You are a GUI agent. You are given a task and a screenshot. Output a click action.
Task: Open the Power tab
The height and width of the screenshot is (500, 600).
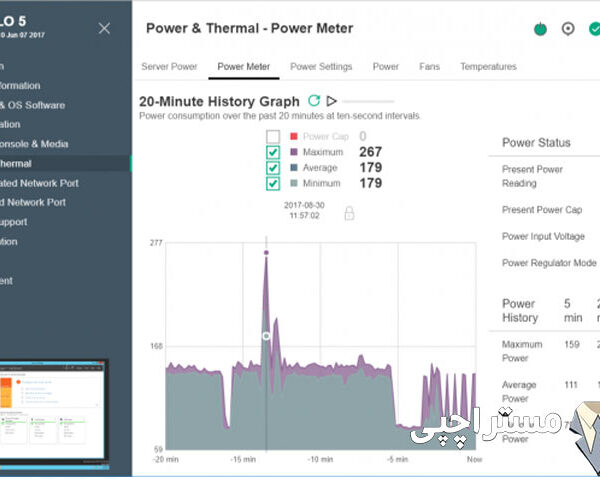coord(386,67)
